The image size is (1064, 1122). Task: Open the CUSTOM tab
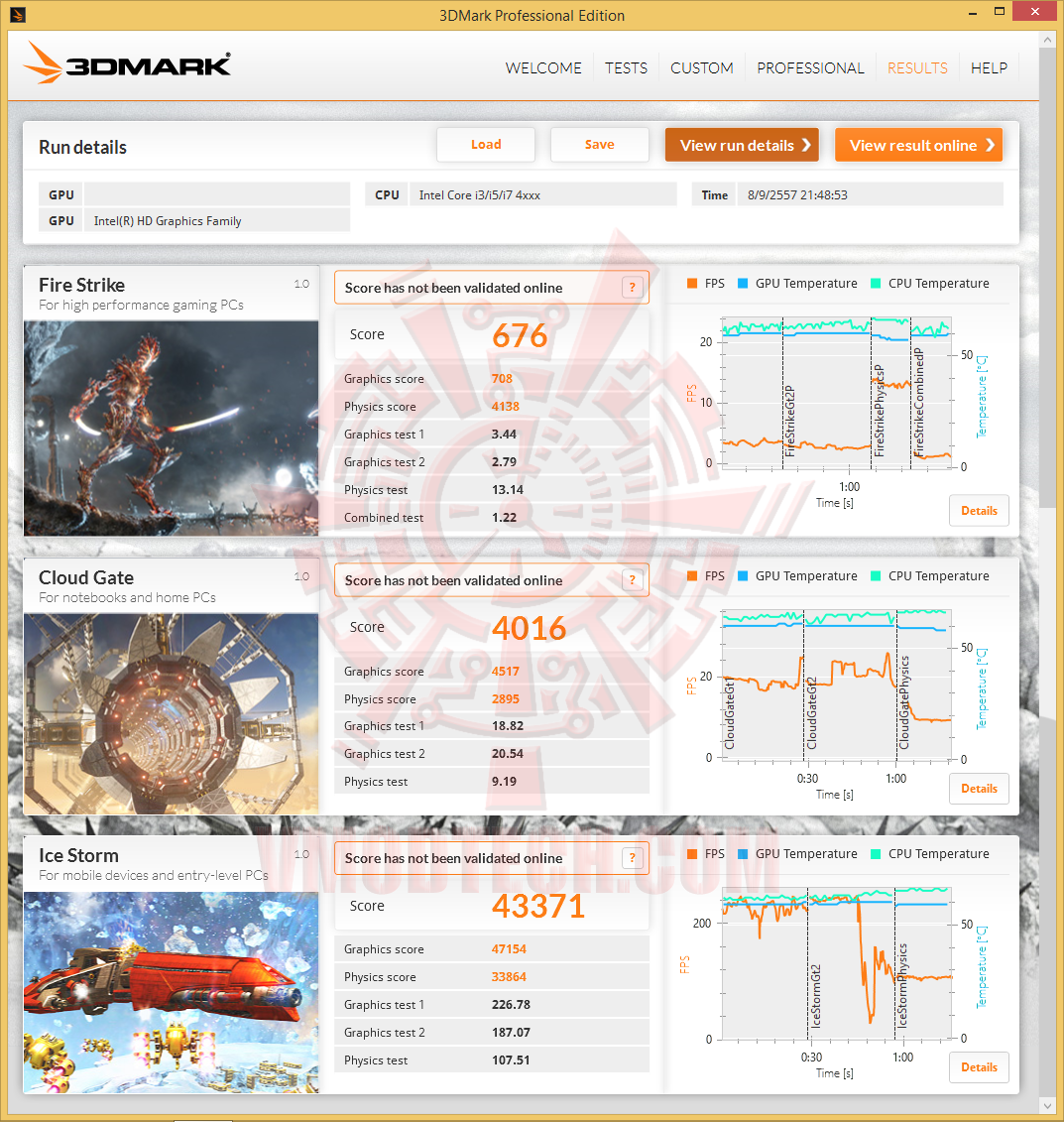tap(701, 68)
